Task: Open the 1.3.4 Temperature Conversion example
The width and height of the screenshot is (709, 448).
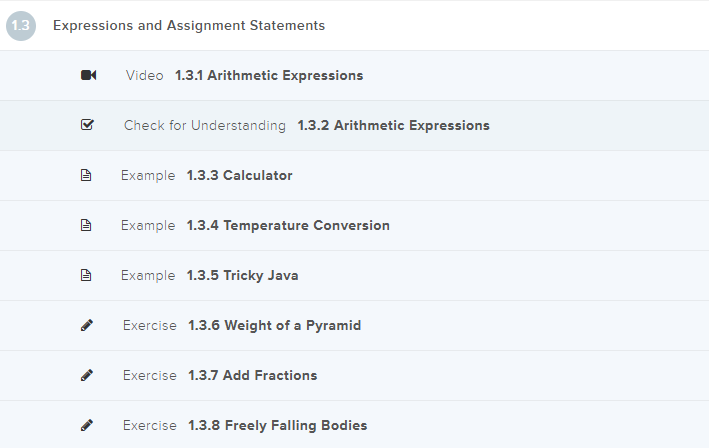Action: pos(288,226)
